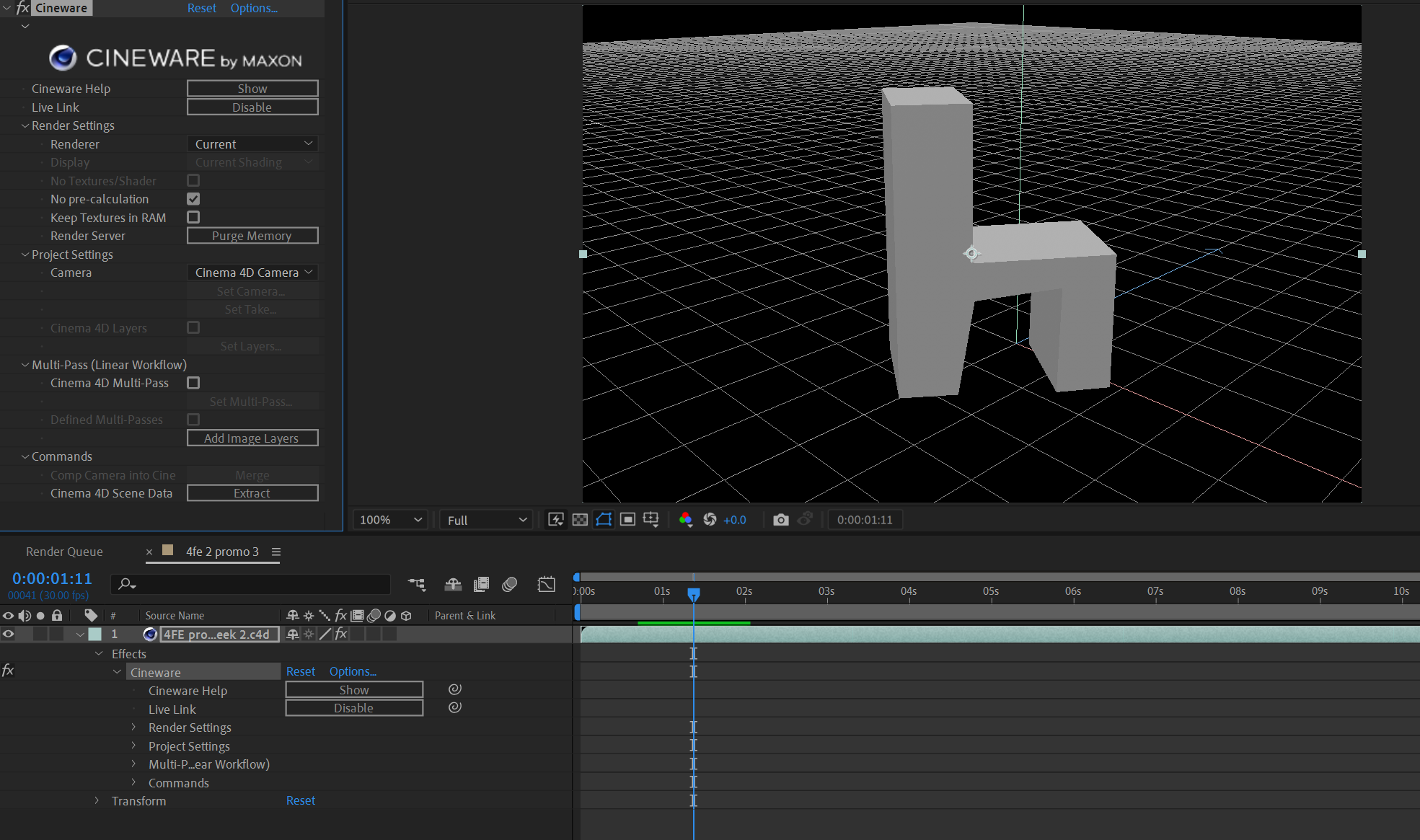Open the magnification ratio dropdown showing 100%
This screenshot has height=840, width=1420.
389,519
